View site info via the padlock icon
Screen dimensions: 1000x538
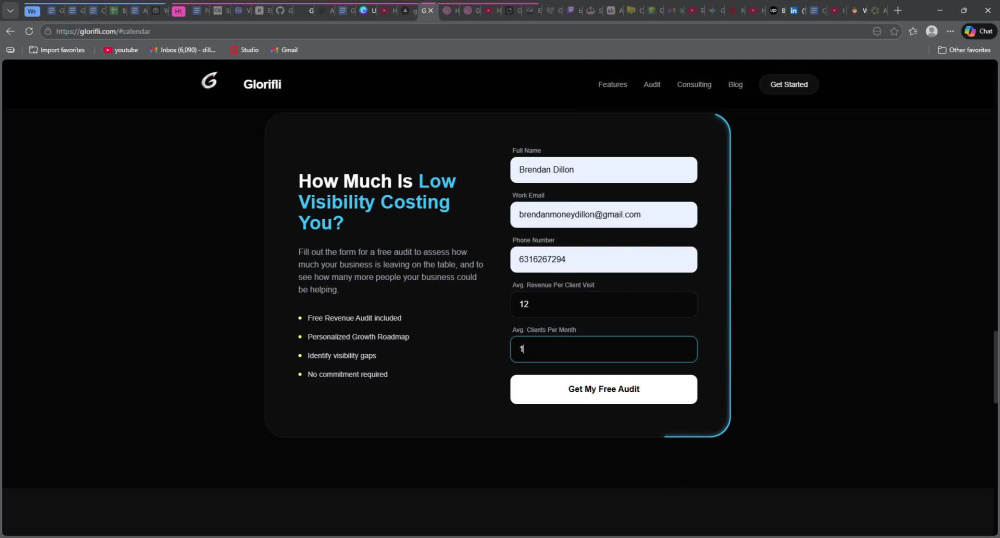48,31
